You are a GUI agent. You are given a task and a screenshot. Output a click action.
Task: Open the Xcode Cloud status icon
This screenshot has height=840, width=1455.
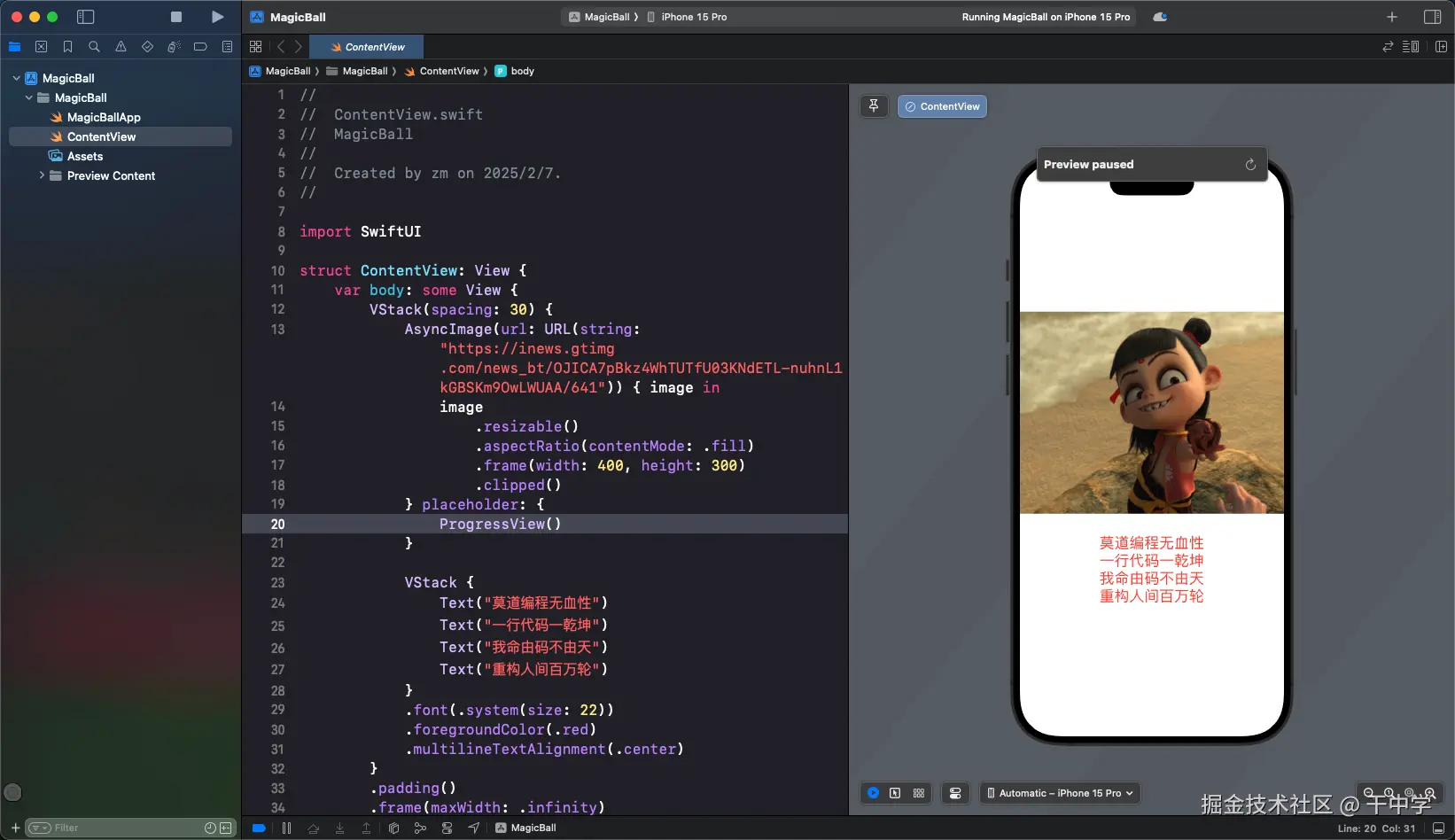1160,17
